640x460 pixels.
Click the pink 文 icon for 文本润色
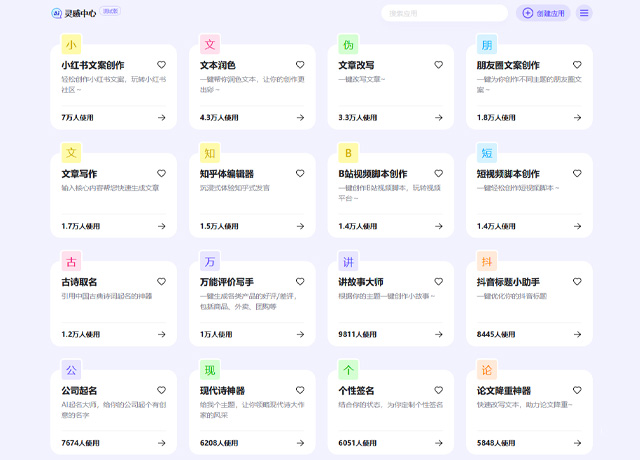(210, 45)
